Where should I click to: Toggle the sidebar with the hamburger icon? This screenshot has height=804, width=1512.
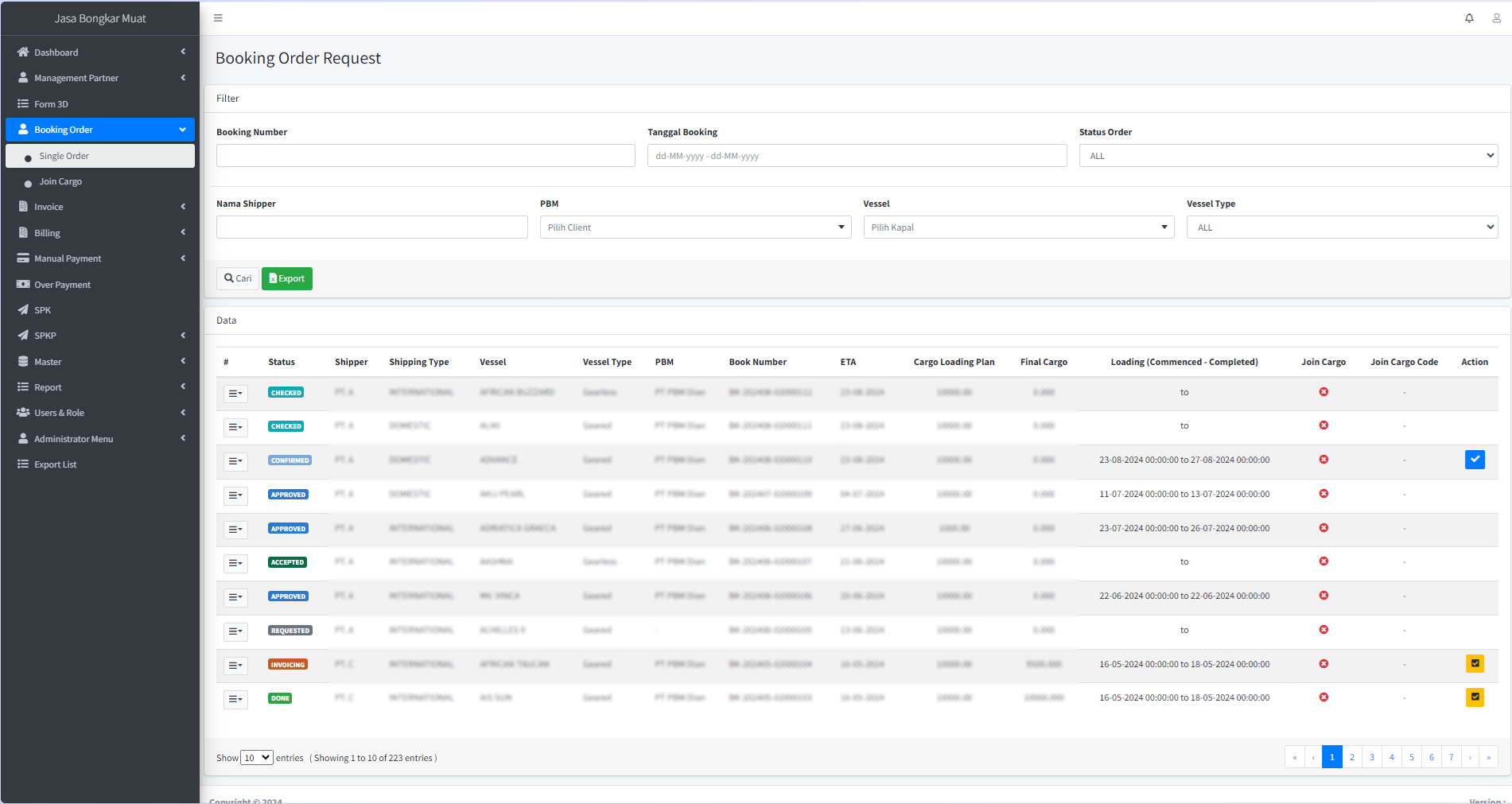(217, 17)
